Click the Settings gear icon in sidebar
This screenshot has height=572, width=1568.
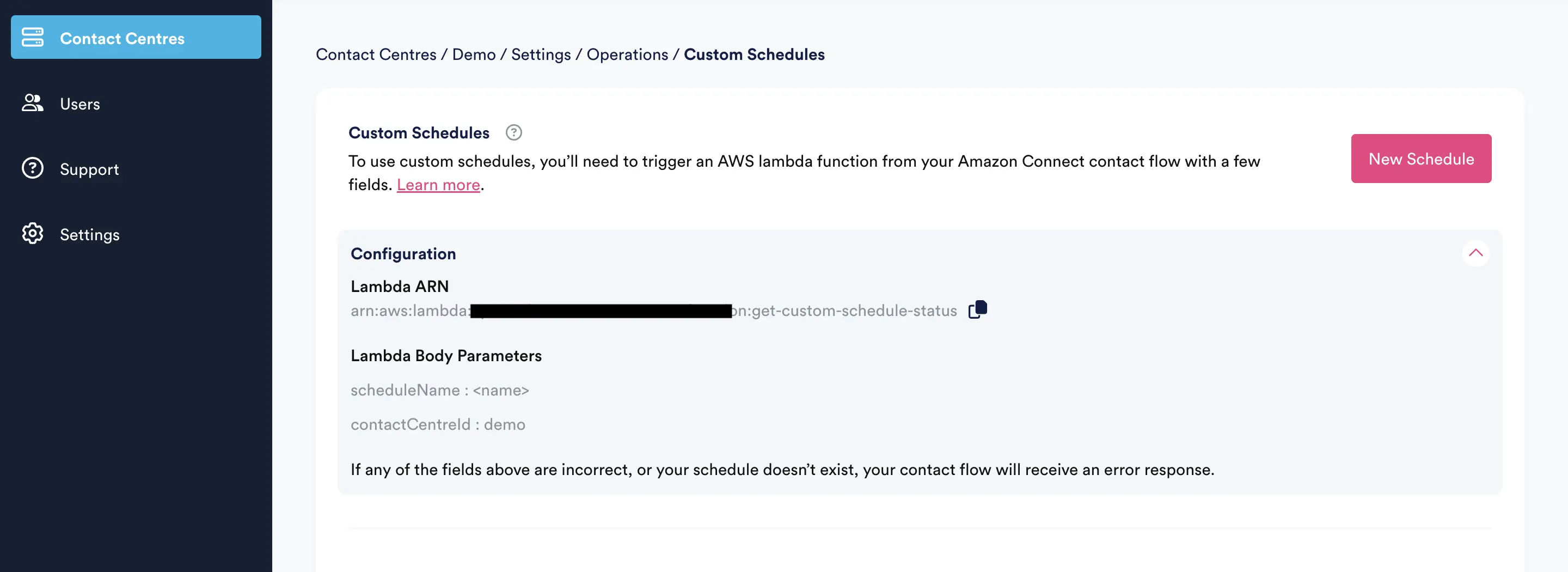[33, 234]
